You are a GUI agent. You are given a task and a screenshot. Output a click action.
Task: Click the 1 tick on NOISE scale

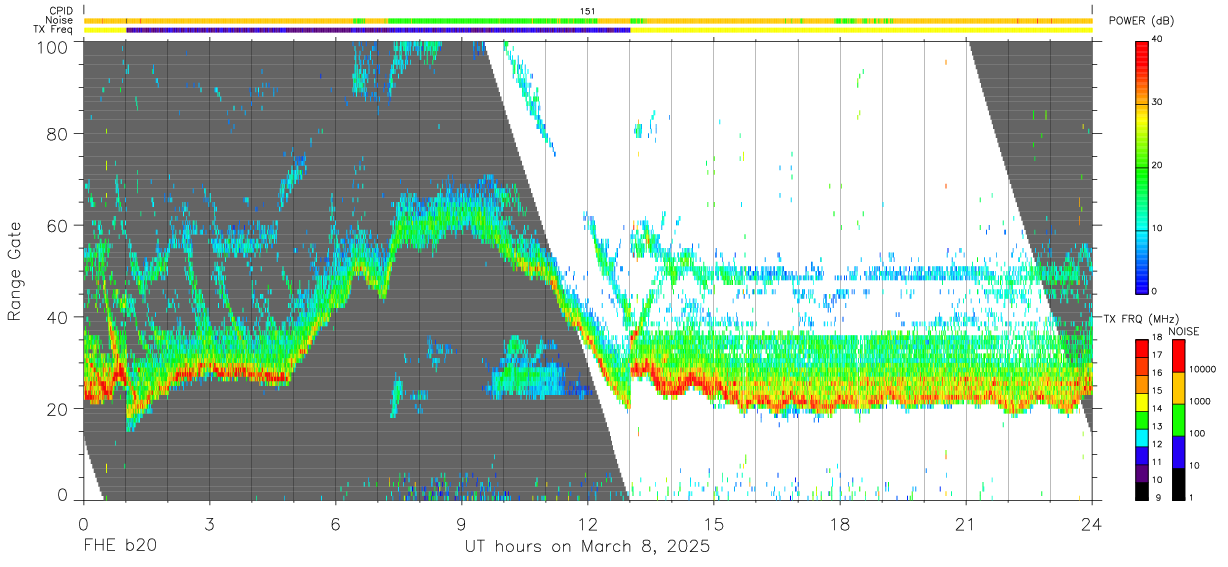click(1191, 497)
